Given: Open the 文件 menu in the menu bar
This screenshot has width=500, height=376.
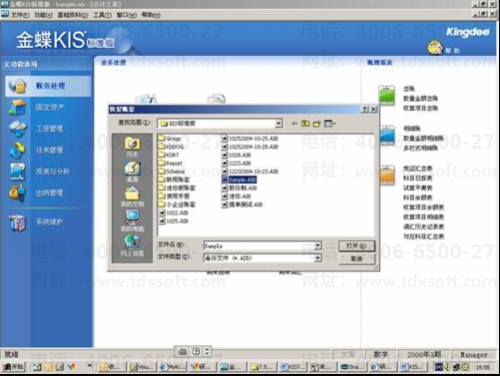Looking at the screenshot, I should click(20, 15).
